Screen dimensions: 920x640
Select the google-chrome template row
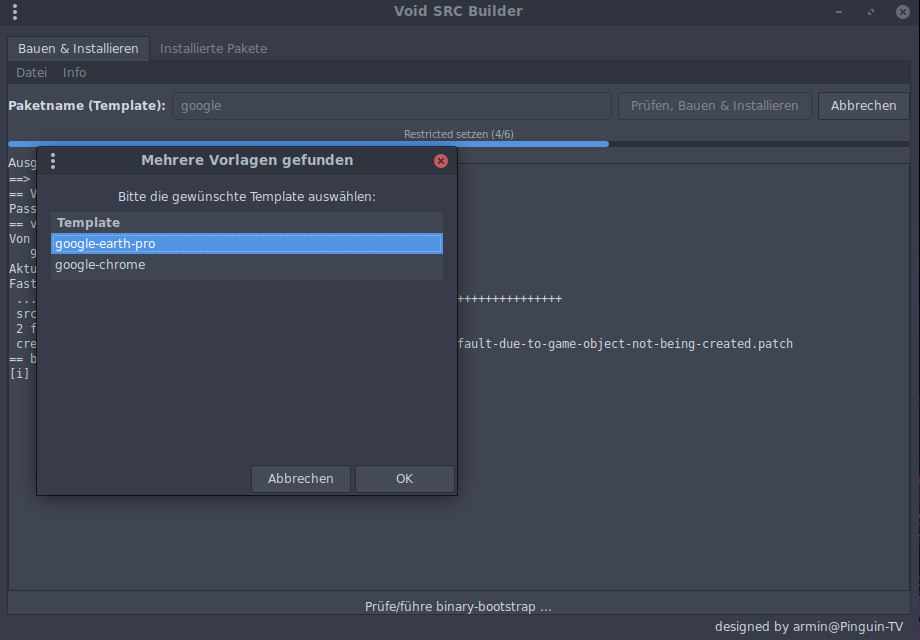tap(247, 265)
